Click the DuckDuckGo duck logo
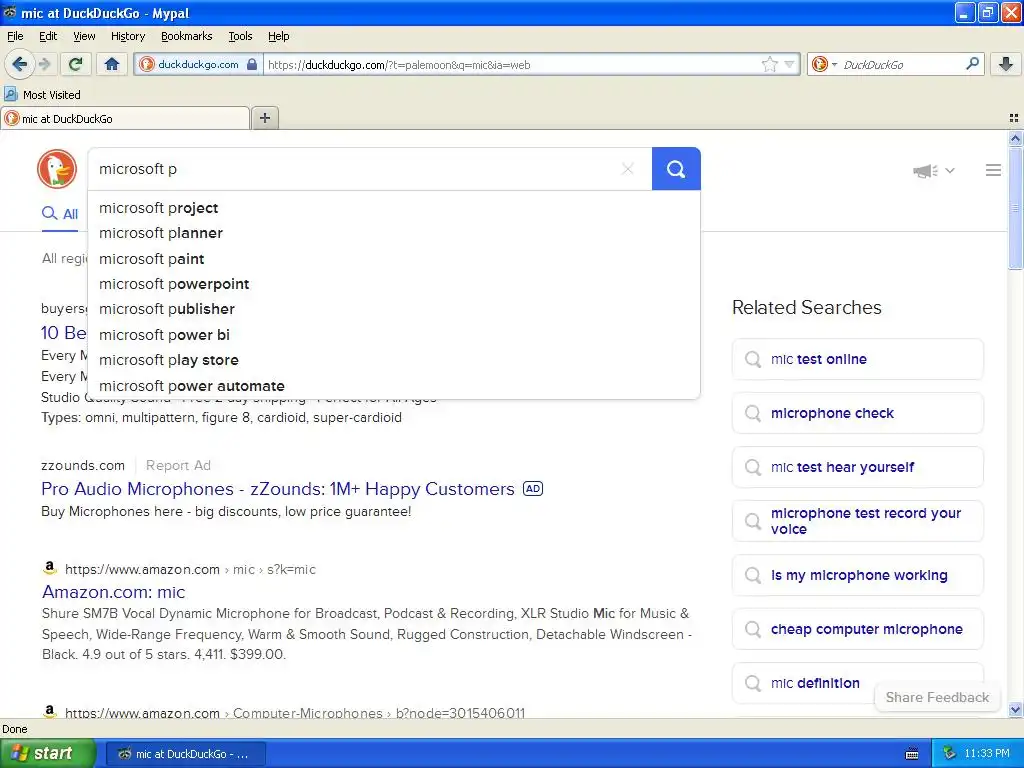The image size is (1024, 768). (x=57, y=168)
